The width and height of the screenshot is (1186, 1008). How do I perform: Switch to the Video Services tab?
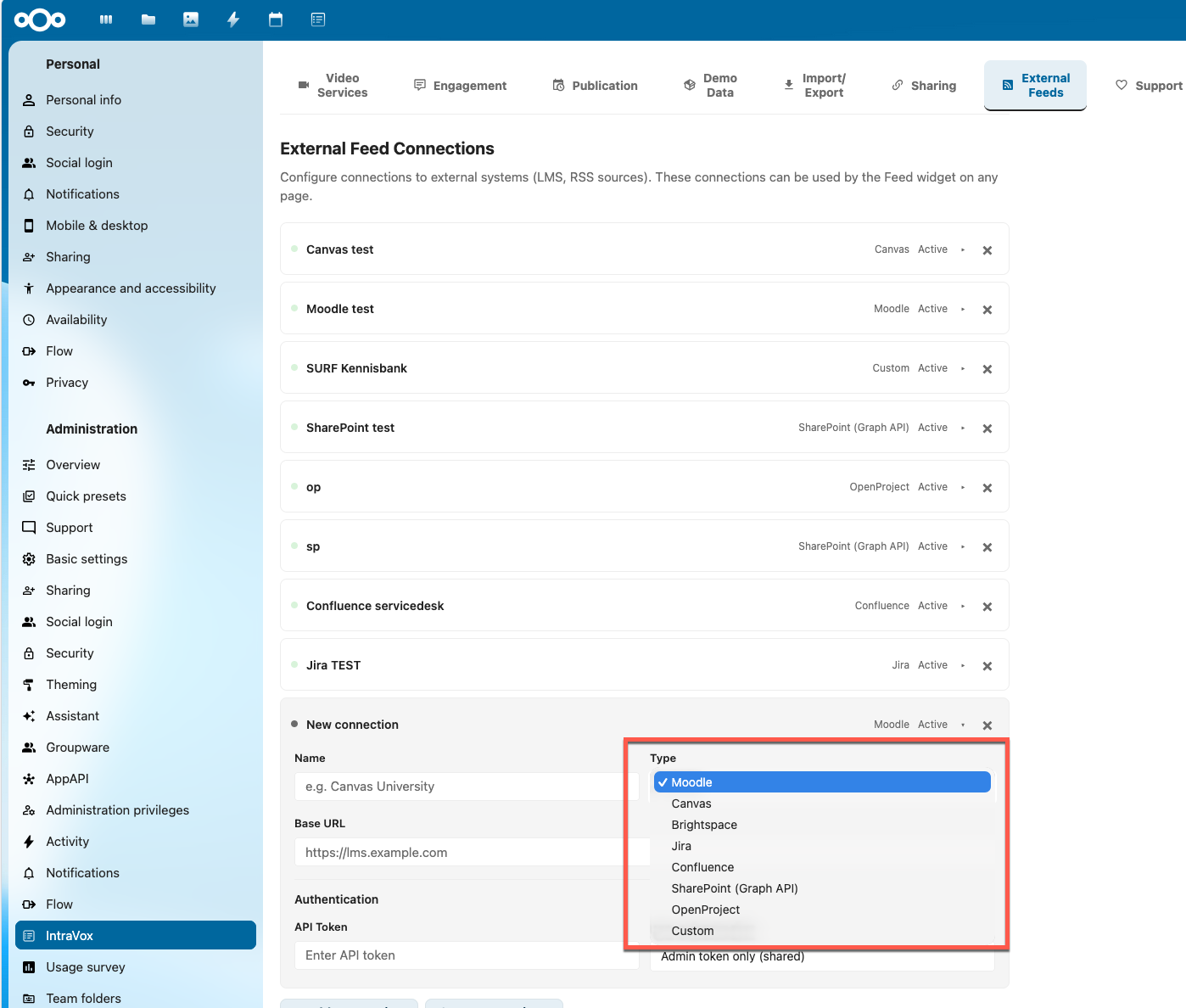tap(333, 85)
